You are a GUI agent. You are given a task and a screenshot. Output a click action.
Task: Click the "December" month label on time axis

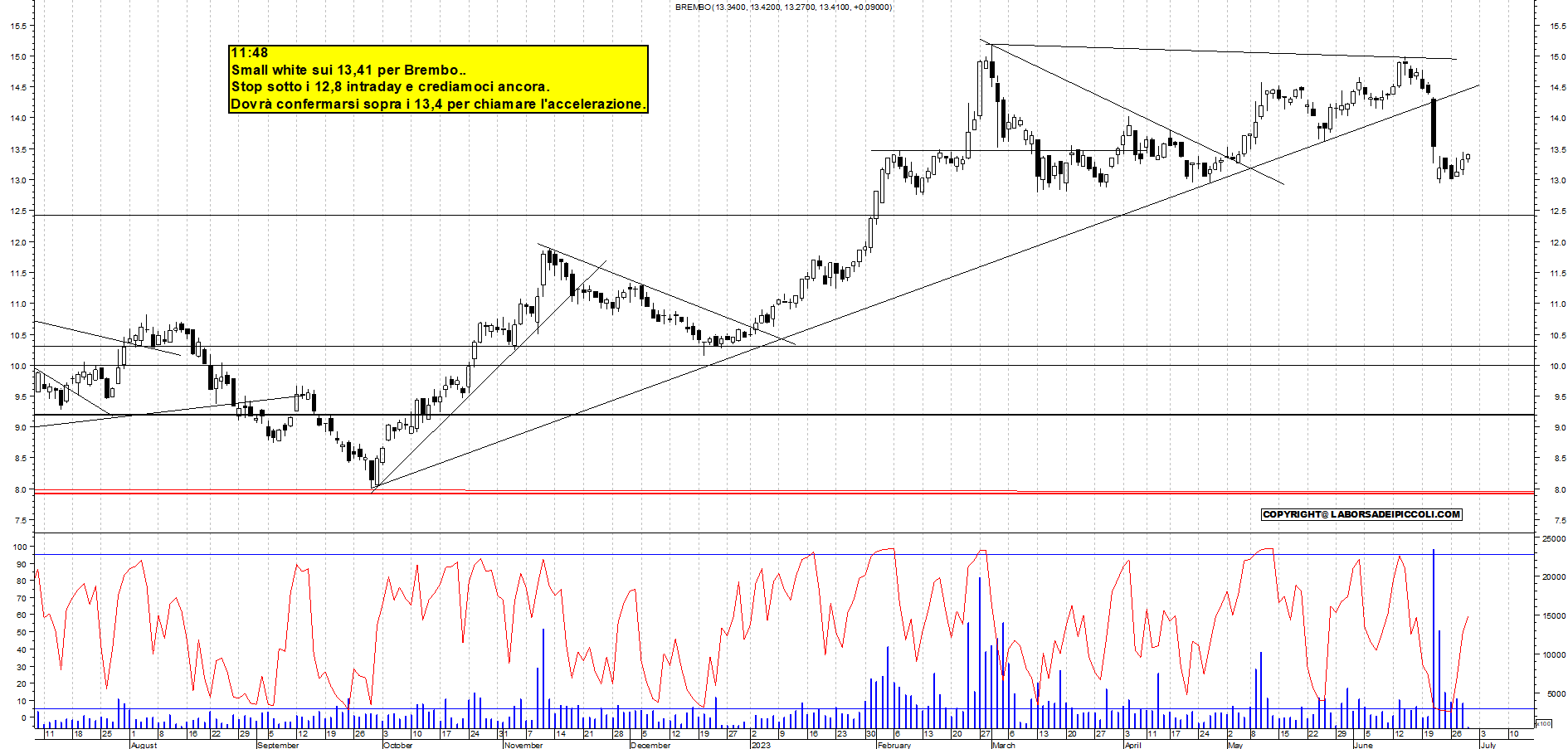point(650,745)
